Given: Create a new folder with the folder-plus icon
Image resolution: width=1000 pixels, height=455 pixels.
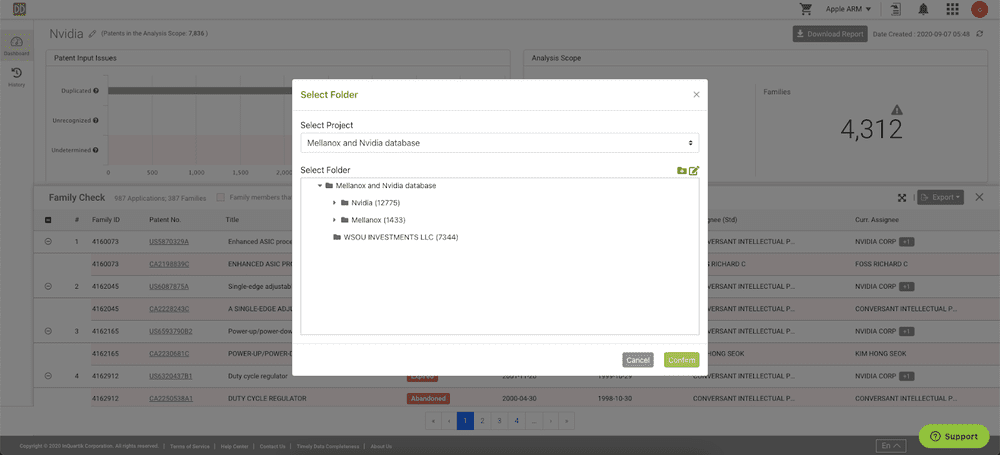Looking at the screenshot, I should 681,170.
